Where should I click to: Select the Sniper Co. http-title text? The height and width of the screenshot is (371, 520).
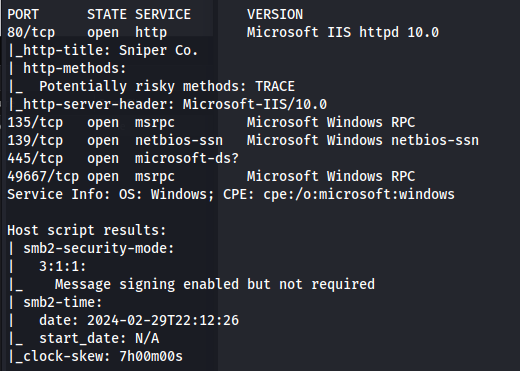pos(159,50)
